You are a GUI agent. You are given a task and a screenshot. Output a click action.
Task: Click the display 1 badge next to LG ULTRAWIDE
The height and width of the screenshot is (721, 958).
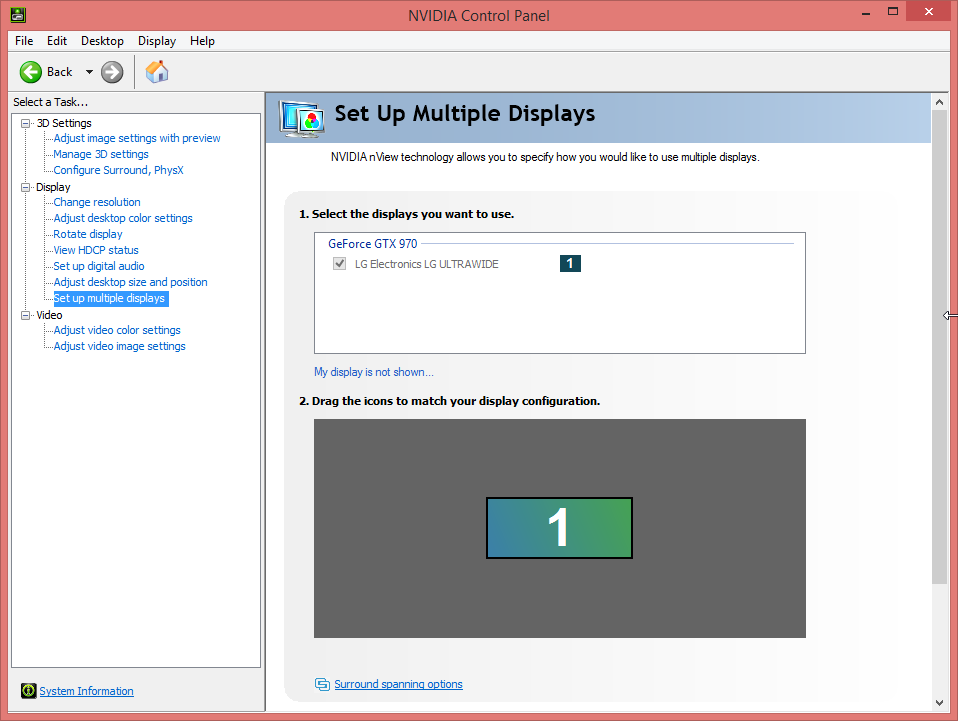[570, 263]
